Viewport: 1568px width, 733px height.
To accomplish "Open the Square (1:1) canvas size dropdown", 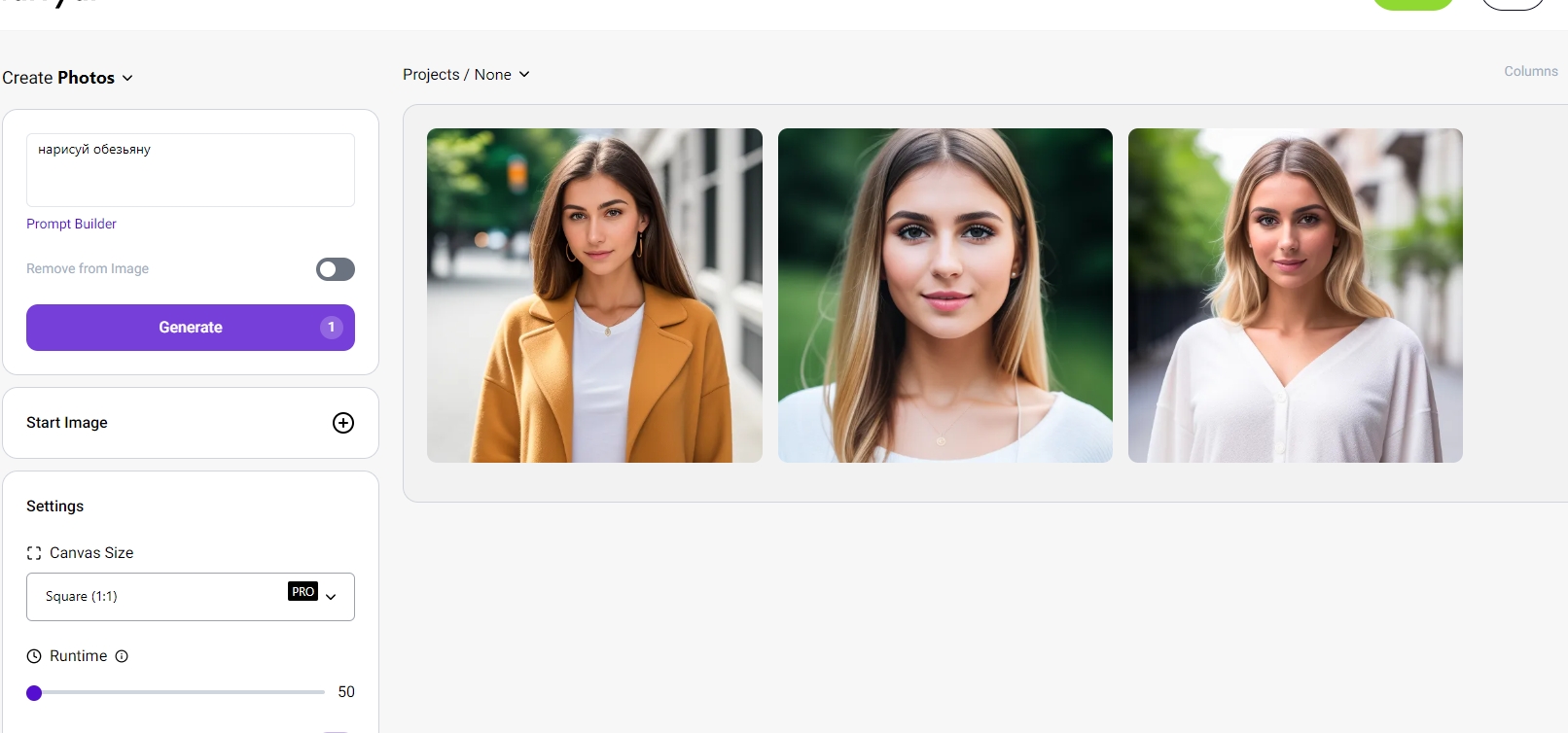I will (191, 597).
